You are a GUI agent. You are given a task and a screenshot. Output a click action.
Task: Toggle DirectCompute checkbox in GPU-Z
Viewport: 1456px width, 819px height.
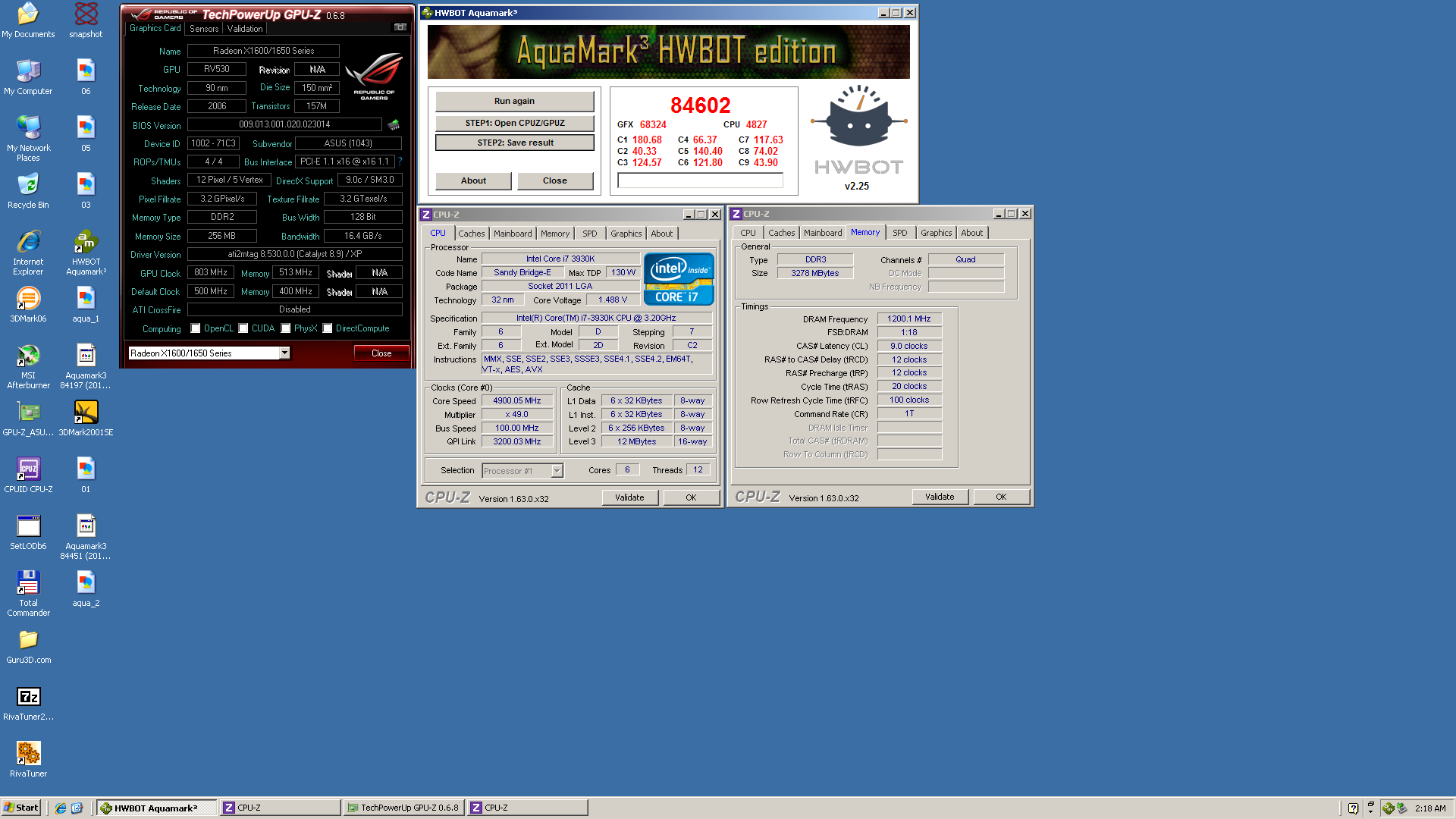[328, 328]
